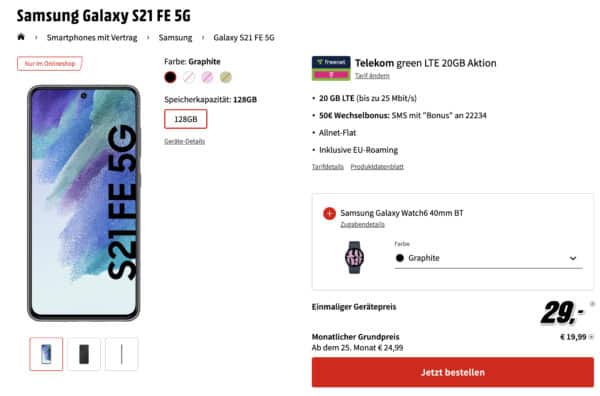Choose the lavender phone color option
This screenshot has height=396, width=600.
coord(207,77)
